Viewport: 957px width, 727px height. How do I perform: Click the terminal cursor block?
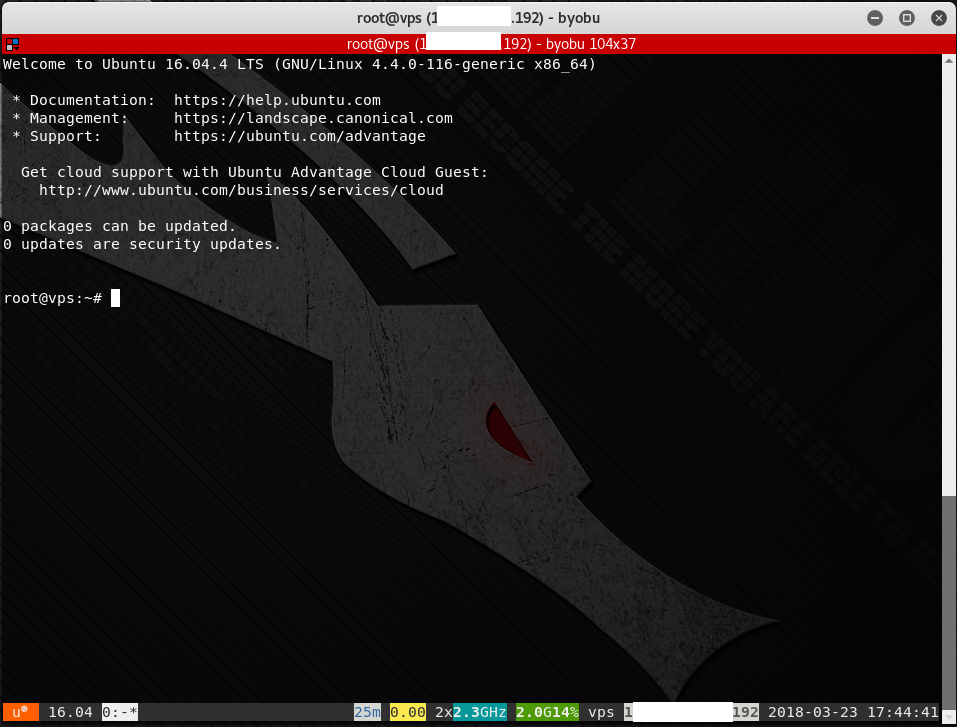pos(115,298)
